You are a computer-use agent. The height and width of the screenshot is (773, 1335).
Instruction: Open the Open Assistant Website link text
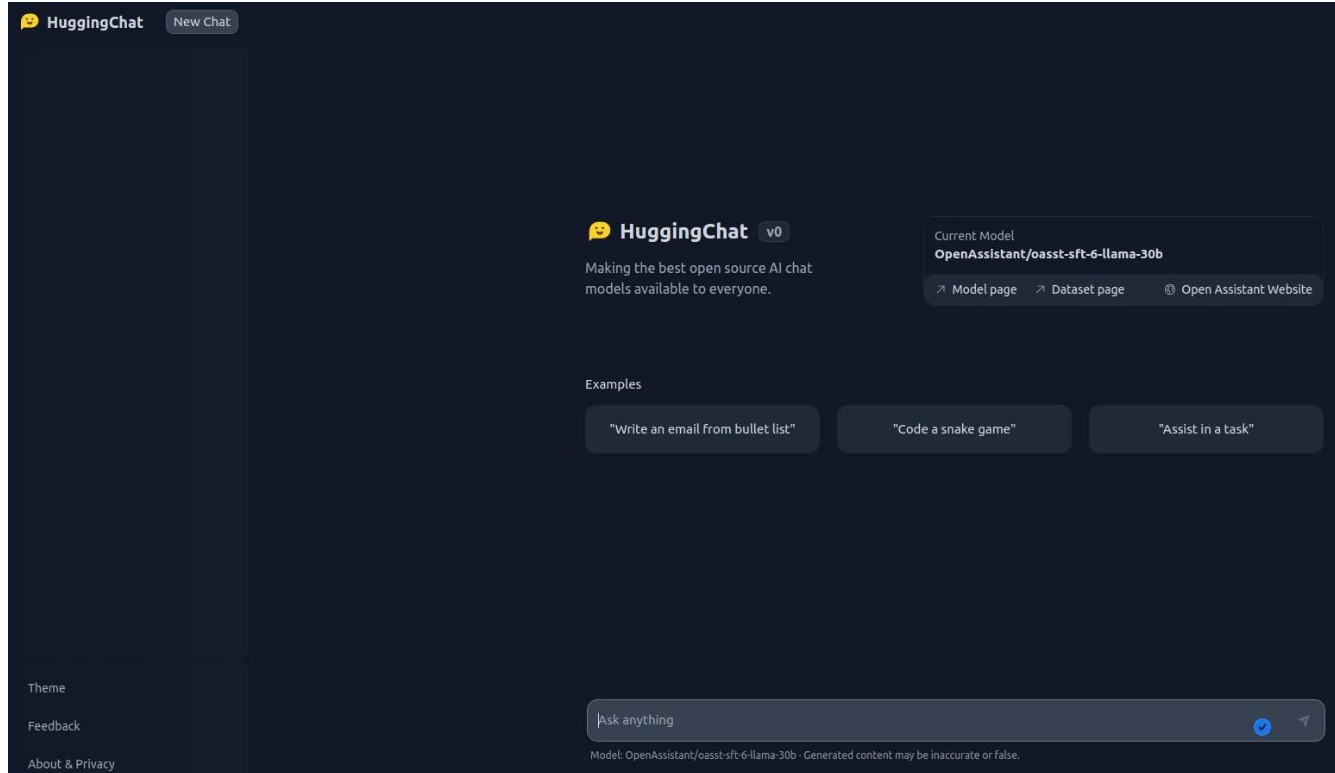(x=1246, y=290)
